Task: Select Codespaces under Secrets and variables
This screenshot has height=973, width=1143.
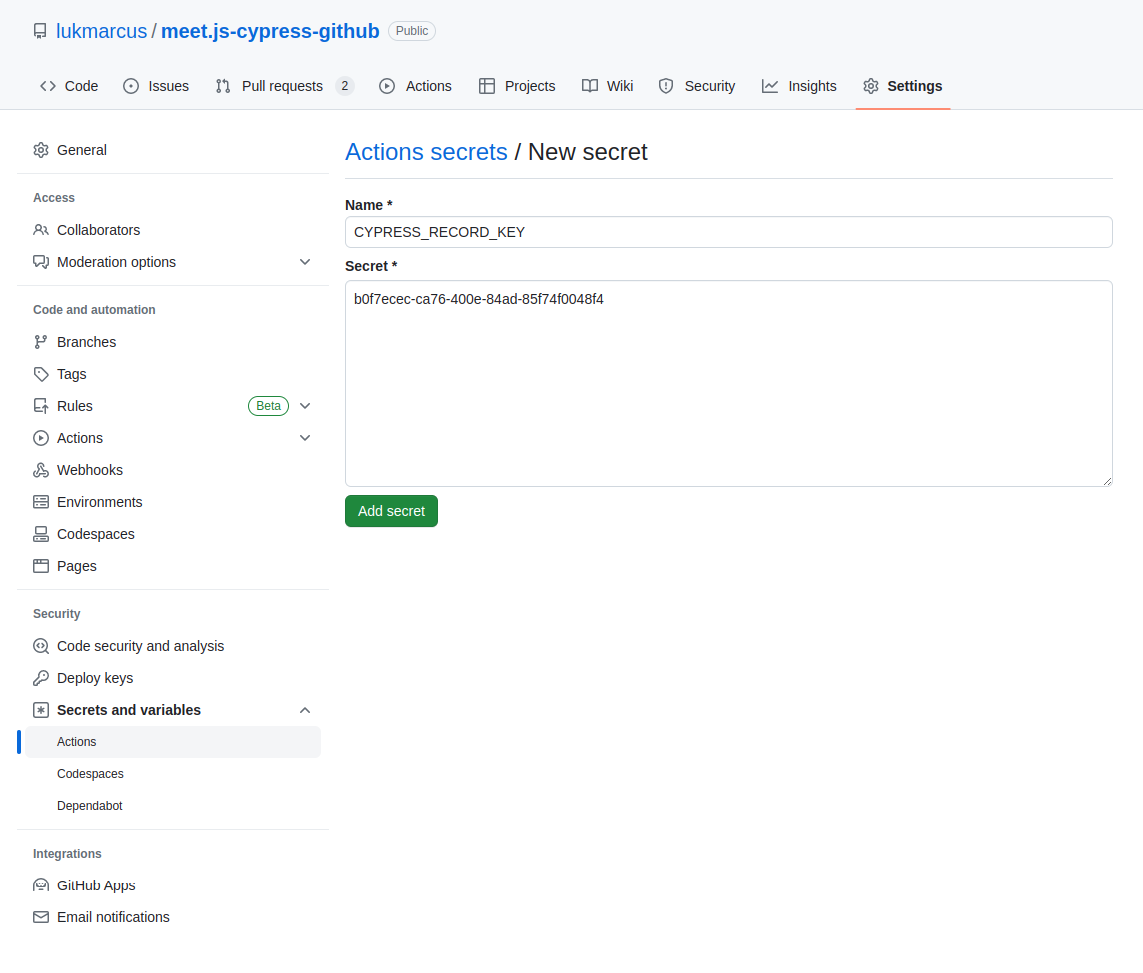Action: tap(173, 775)
